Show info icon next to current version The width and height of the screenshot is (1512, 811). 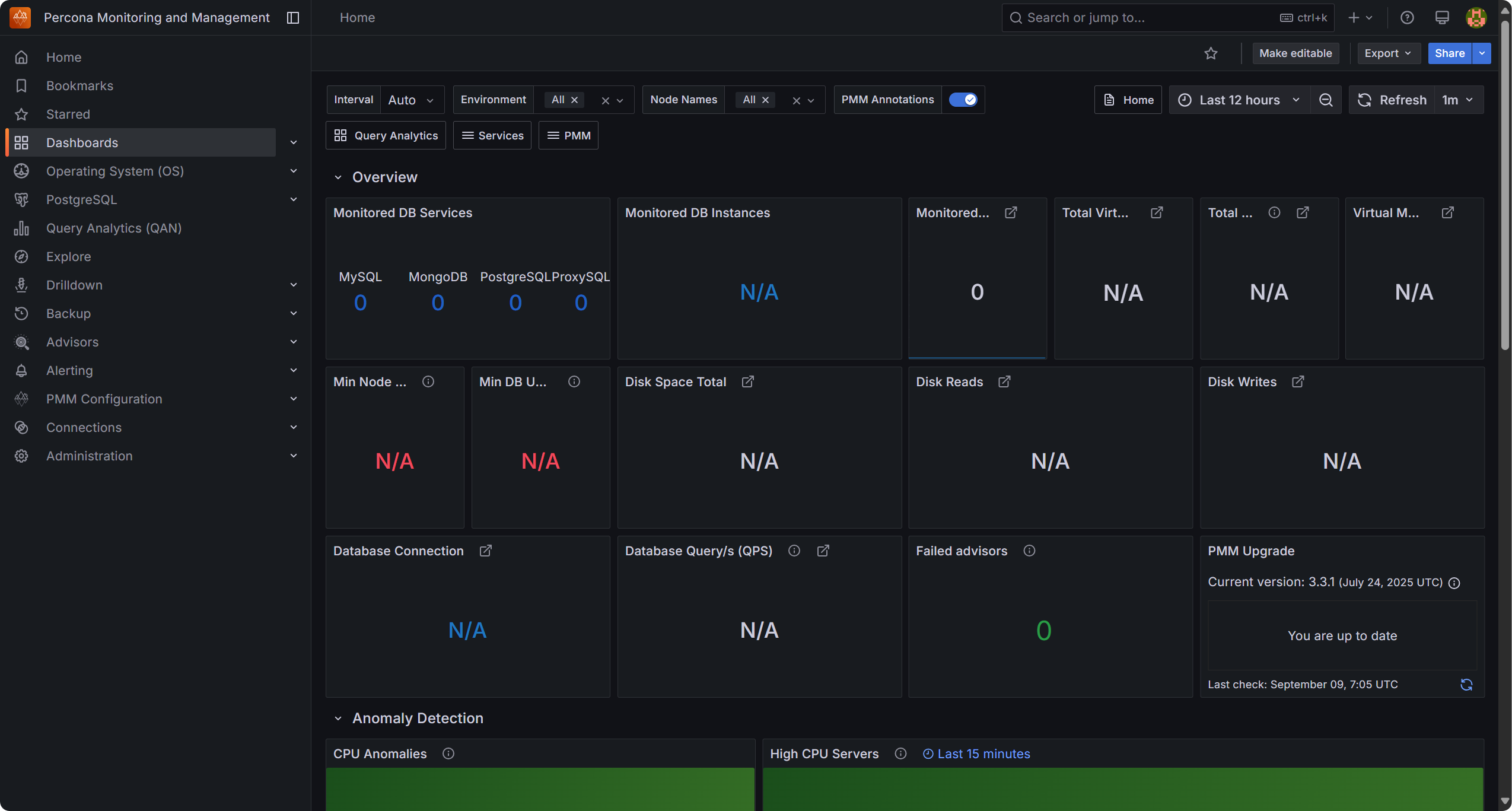pyautogui.click(x=1454, y=583)
